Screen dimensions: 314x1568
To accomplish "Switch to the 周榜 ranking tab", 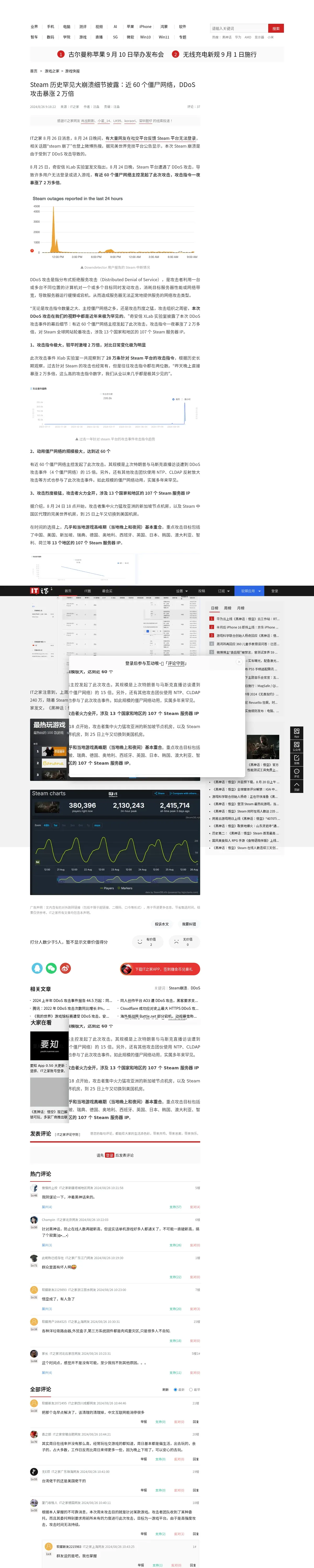I will tap(227, 608).
